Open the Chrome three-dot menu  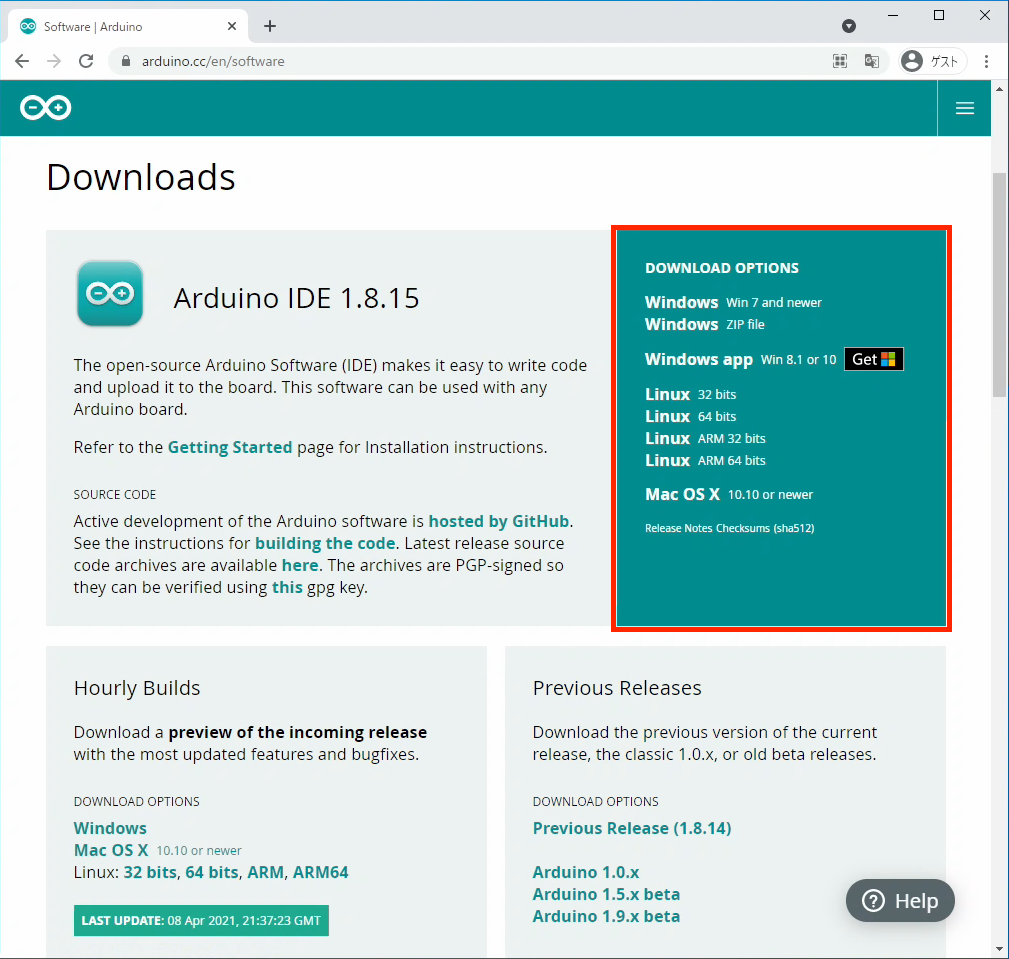(986, 61)
